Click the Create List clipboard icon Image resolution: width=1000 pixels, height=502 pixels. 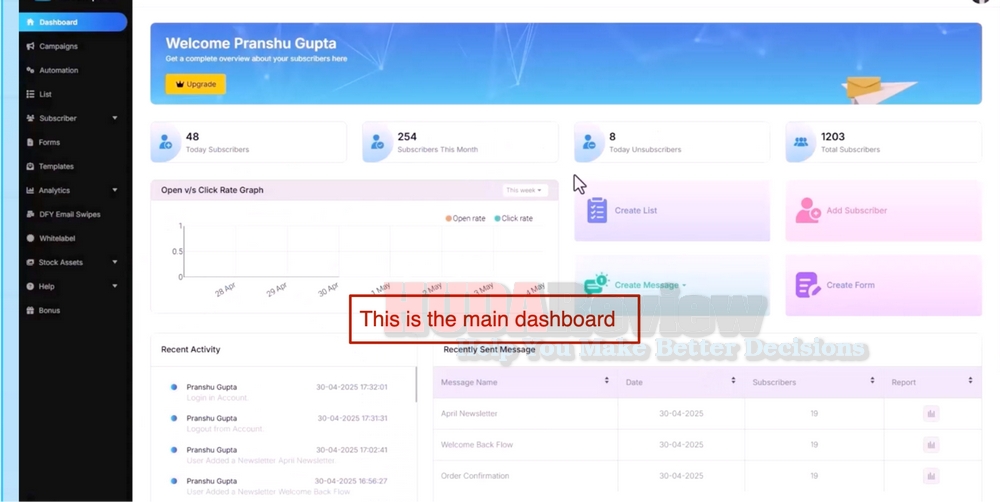click(597, 210)
